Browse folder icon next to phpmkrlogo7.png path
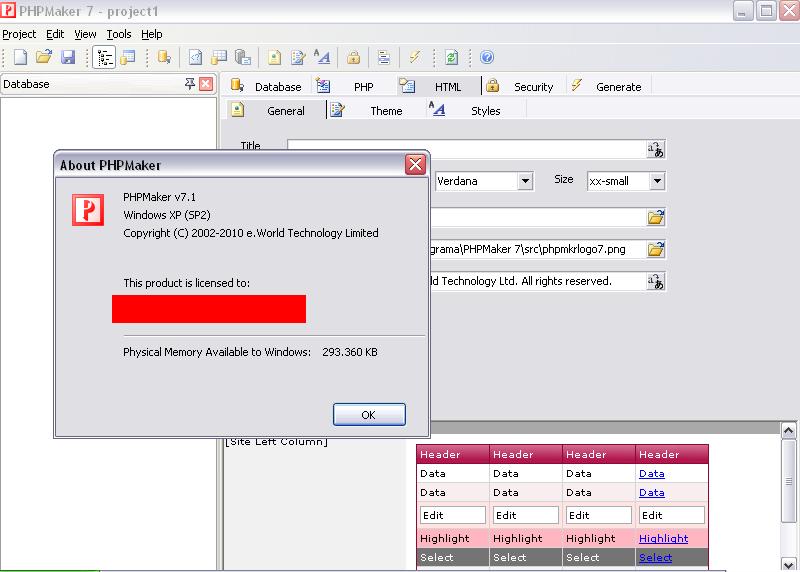Image resolution: width=800 pixels, height=572 pixels. point(656,250)
